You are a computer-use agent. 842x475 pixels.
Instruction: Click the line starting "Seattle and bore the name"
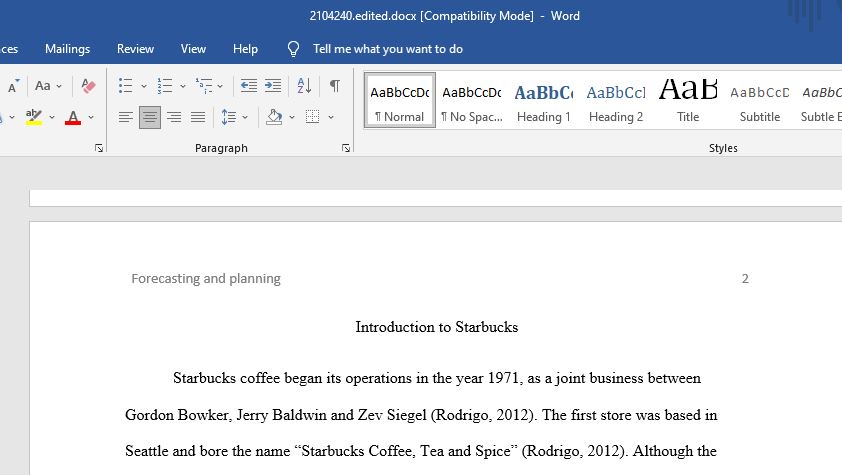point(421,451)
